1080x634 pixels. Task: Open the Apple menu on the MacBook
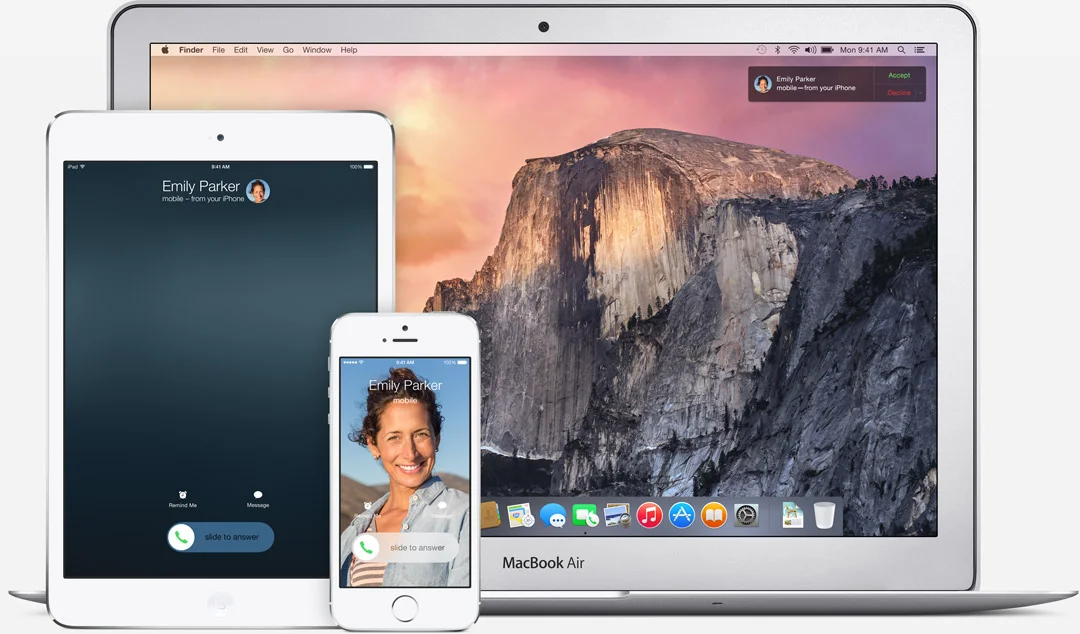(x=165, y=50)
